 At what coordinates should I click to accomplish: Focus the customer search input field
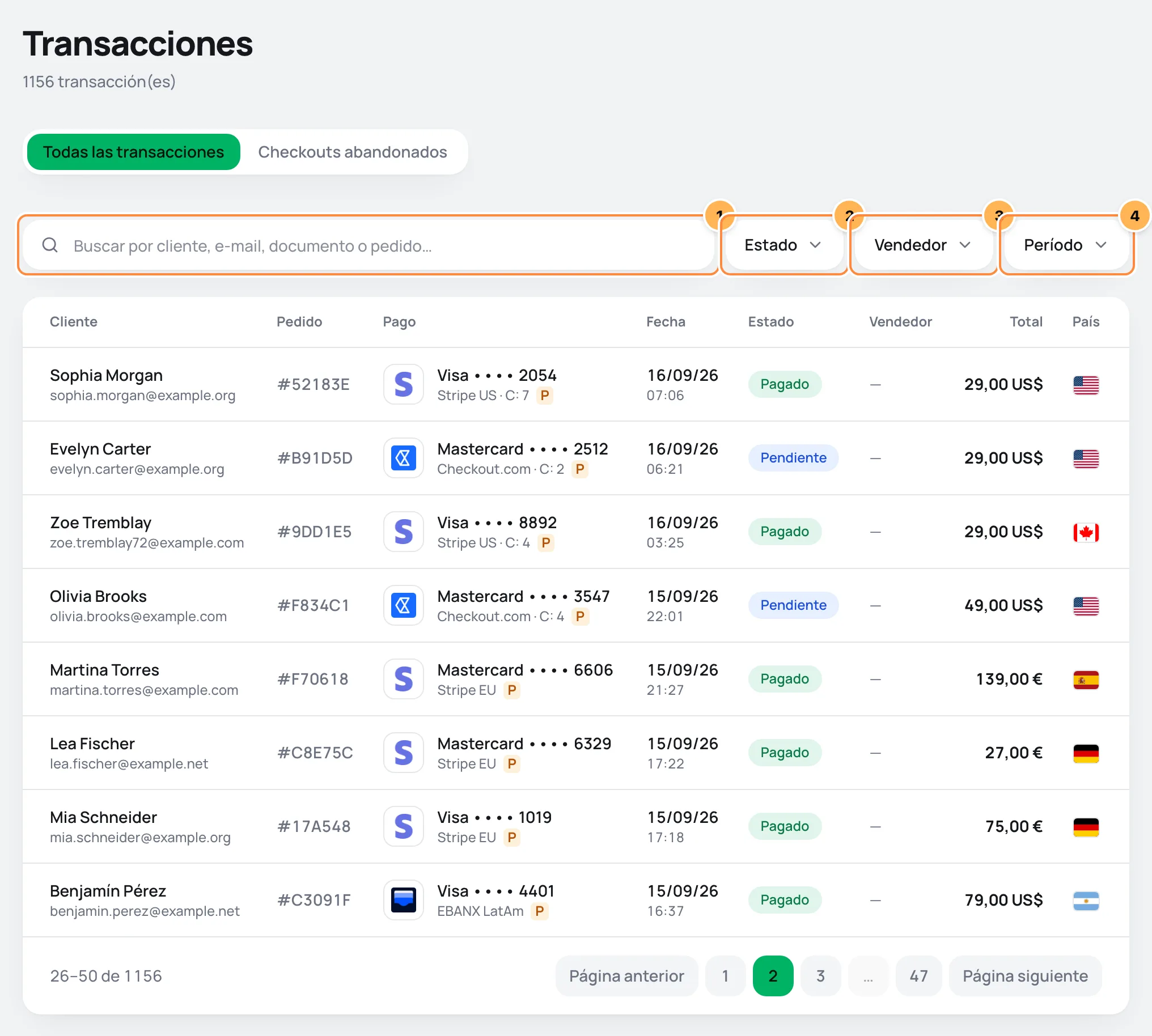click(369, 245)
